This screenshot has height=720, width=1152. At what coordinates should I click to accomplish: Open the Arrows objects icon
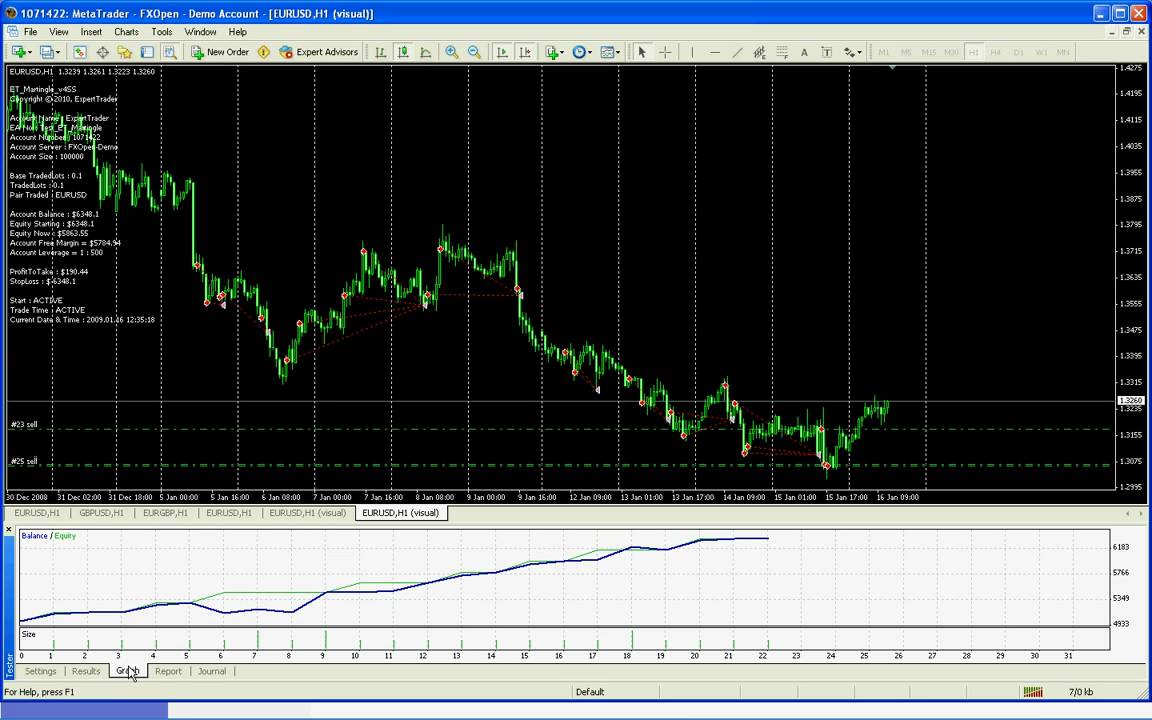pos(849,52)
